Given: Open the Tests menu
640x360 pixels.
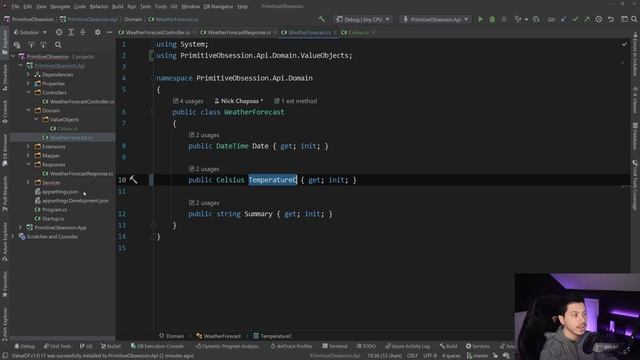Looking at the screenshot, I should [x=145, y=7].
